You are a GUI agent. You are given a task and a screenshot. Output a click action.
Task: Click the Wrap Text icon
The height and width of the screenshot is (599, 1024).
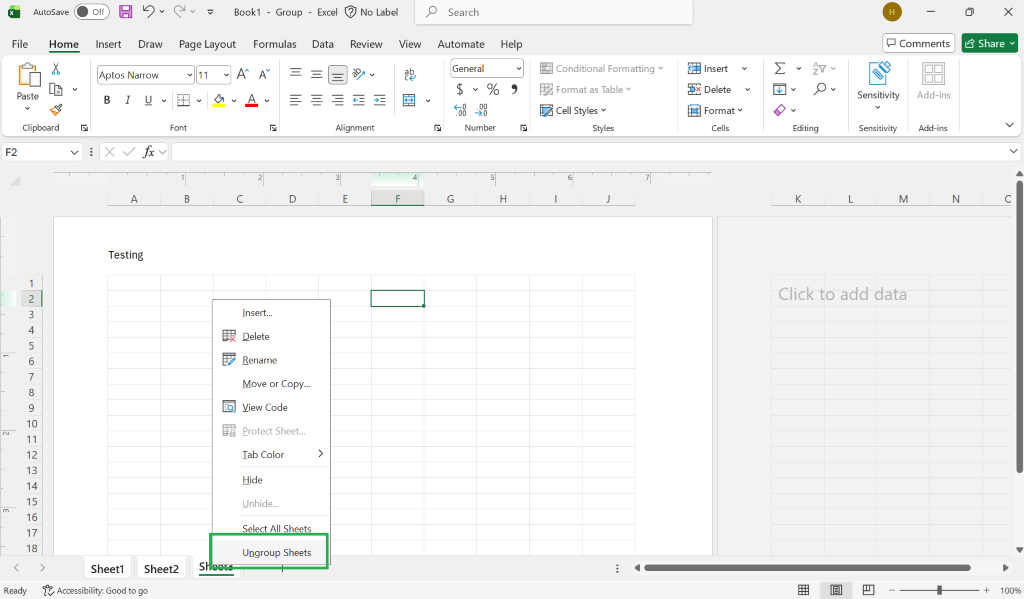(410, 74)
